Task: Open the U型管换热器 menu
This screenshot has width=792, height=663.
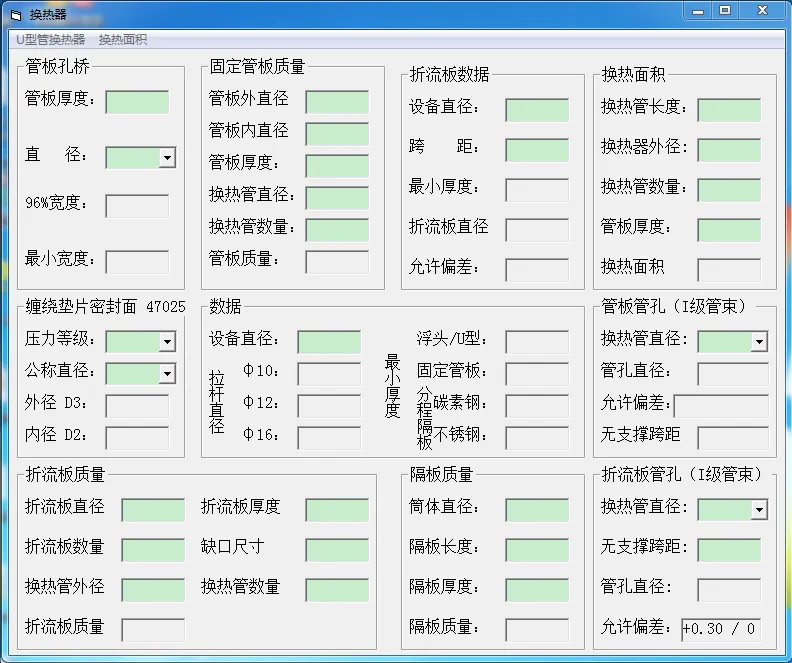Action: pos(50,40)
